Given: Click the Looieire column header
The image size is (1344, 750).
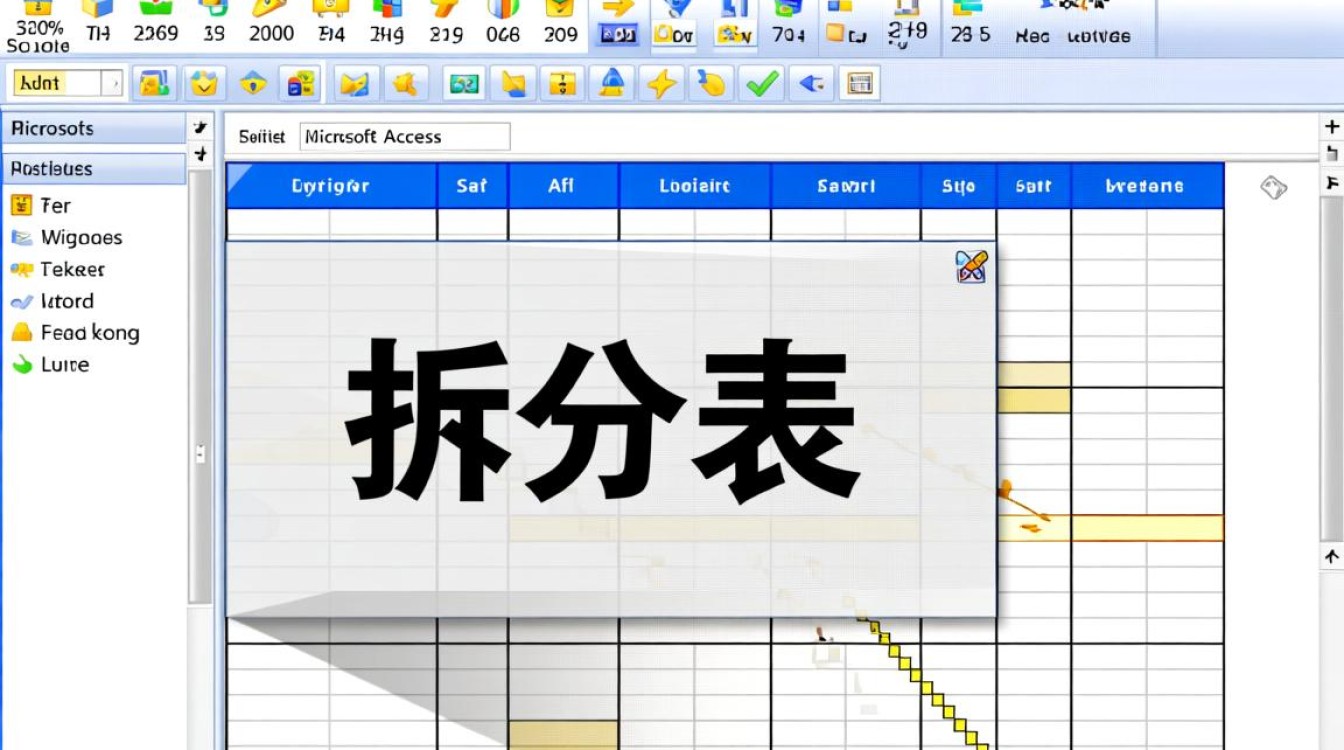Looking at the screenshot, I should click(695, 186).
